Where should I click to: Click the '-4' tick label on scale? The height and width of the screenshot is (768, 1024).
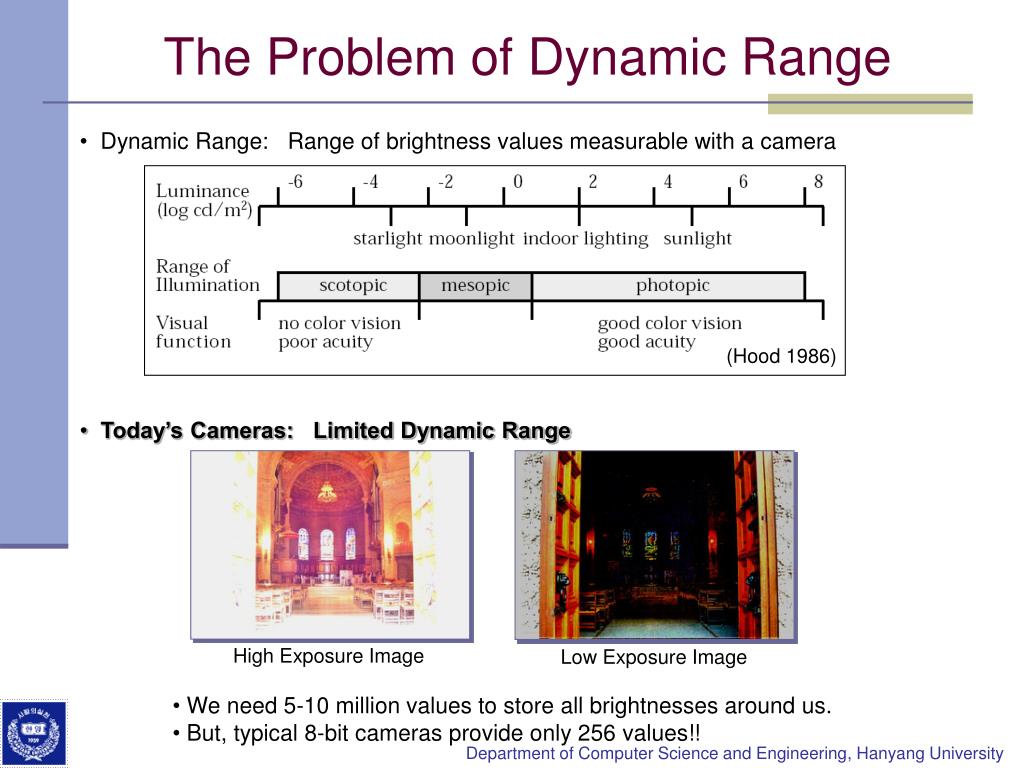click(370, 182)
